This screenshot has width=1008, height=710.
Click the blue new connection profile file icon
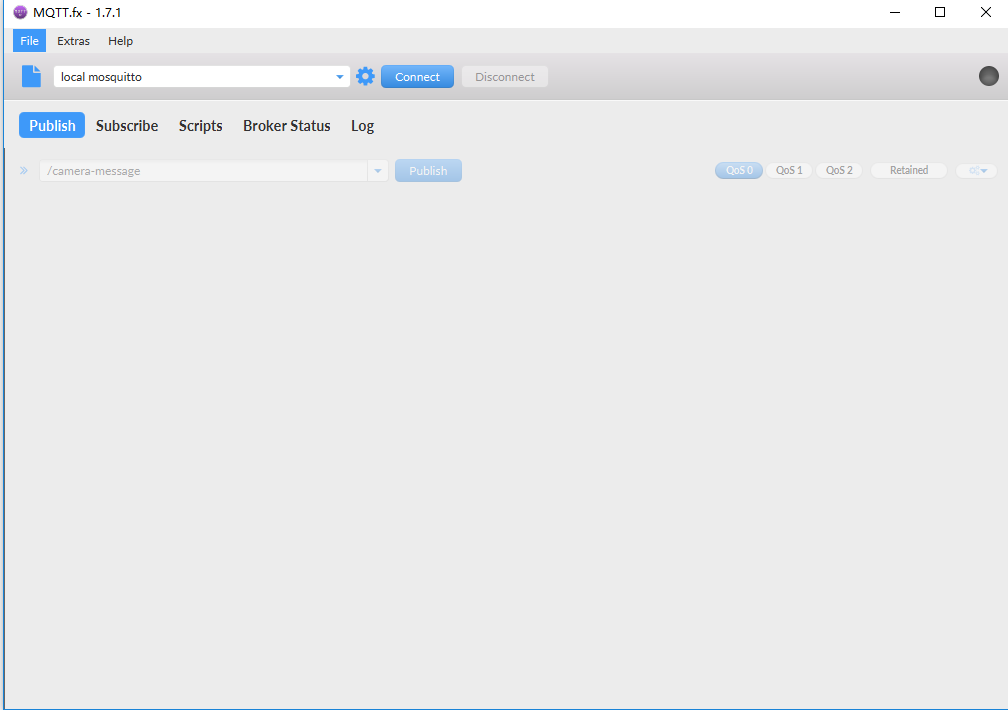[x=31, y=77]
